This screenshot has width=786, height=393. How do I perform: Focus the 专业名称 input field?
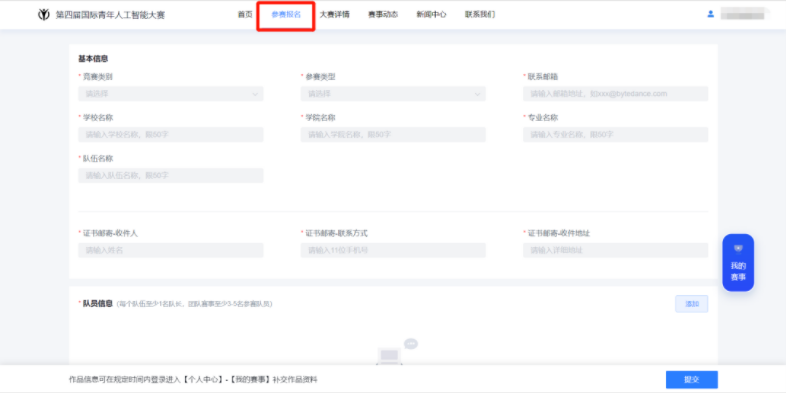coord(616,134)
